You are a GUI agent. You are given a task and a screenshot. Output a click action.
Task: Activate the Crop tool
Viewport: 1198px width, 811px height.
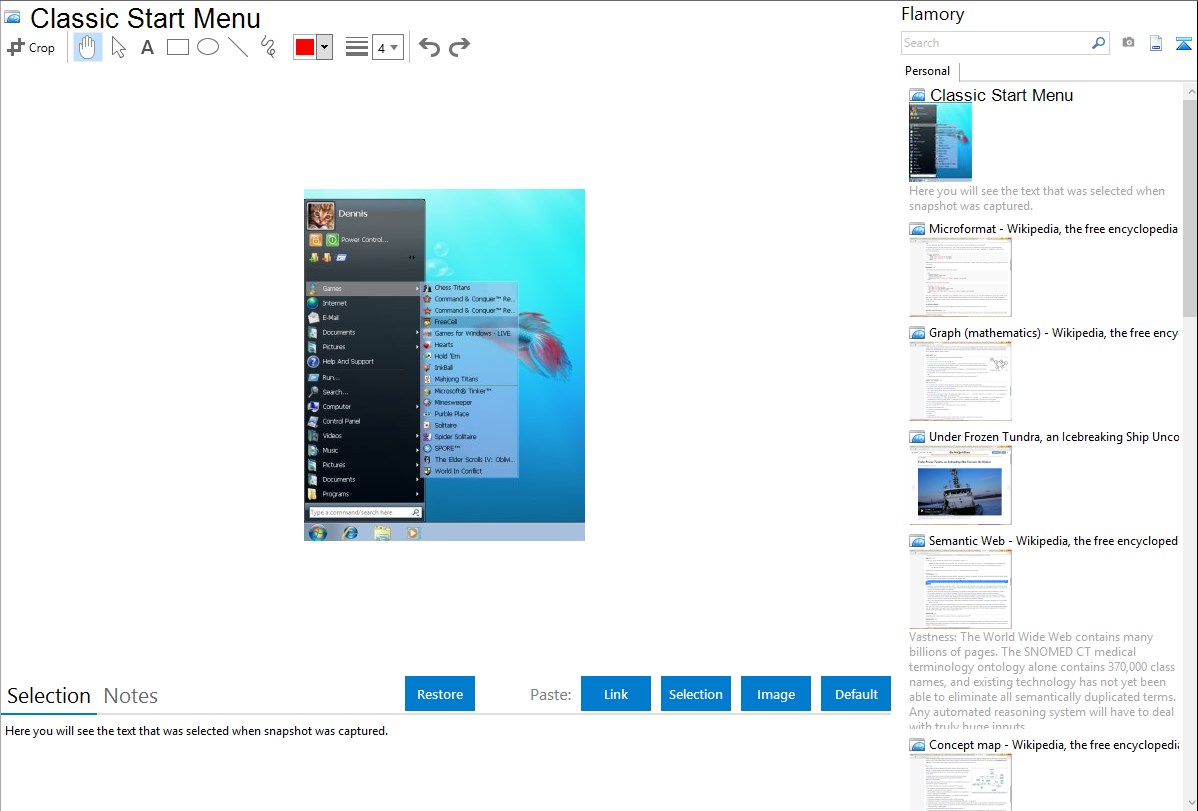click(x=31, y=47)
